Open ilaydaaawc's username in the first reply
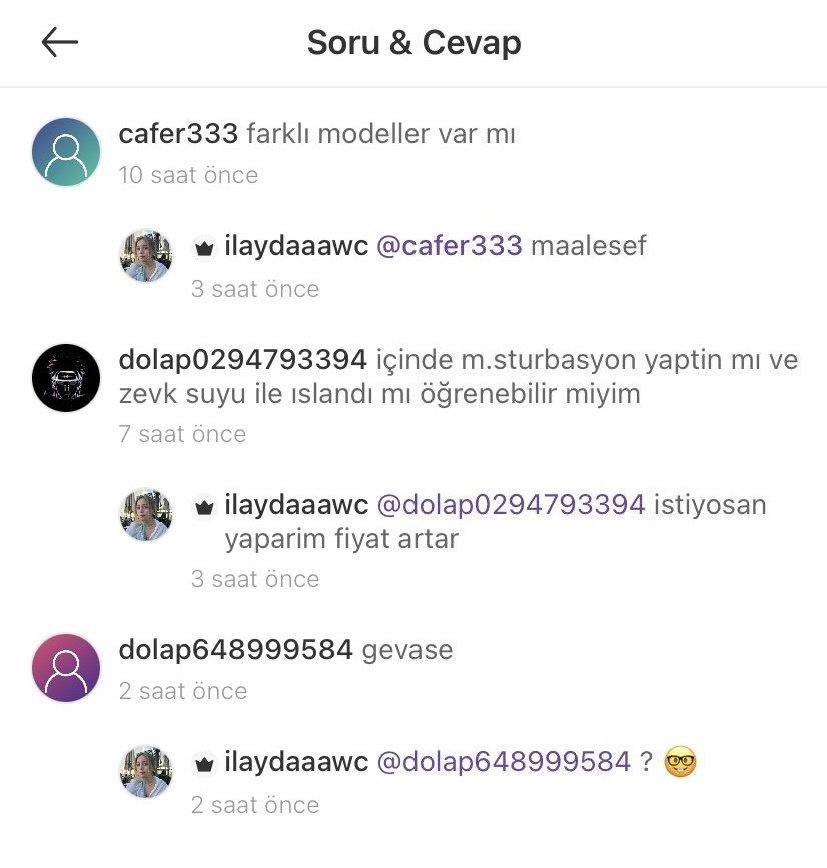Viewport: 827px width, 868px height. pos(296,247)
